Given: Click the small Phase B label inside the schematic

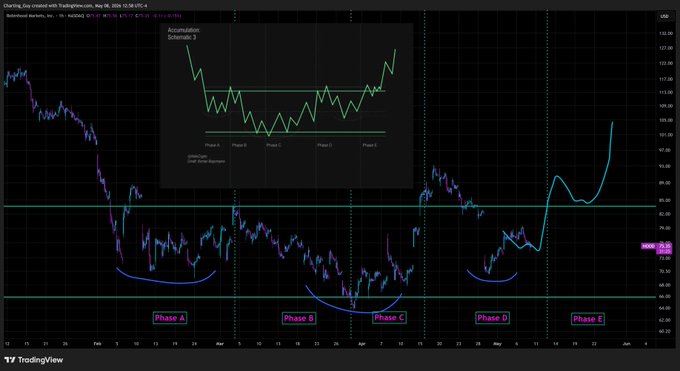Looking at the screenshot, I should coord(239,145).
